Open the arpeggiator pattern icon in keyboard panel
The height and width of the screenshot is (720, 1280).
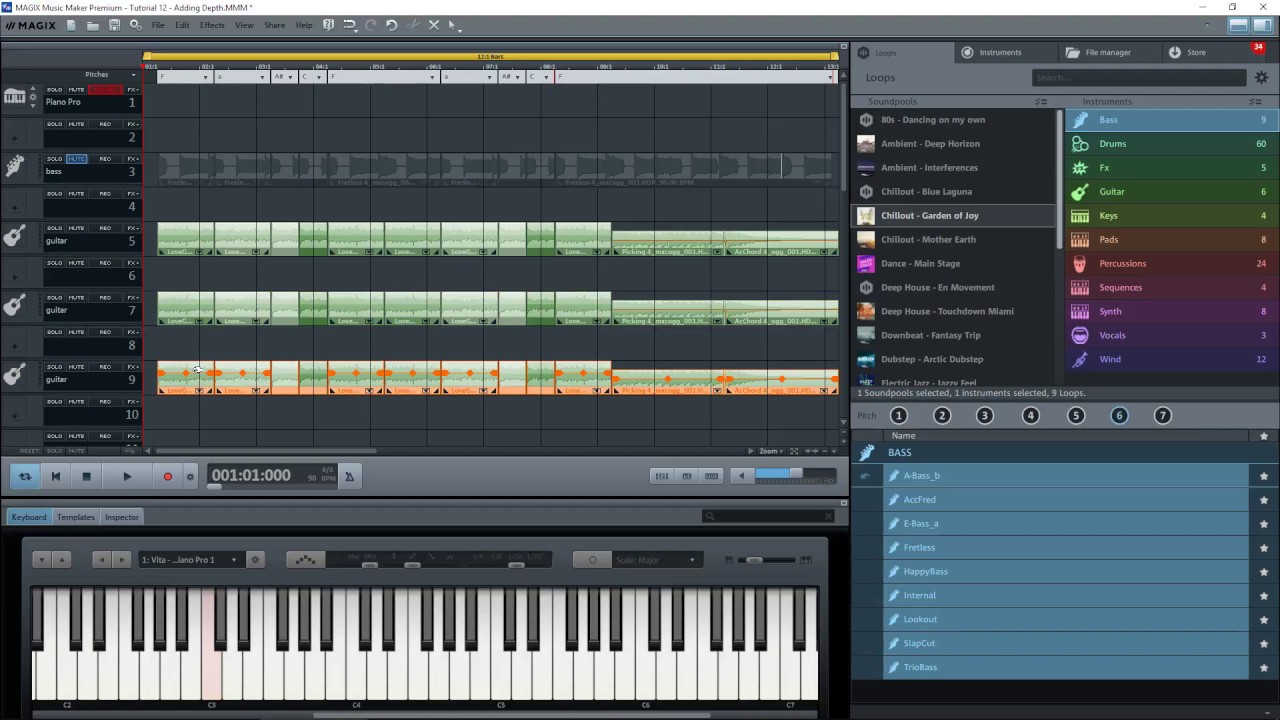point(306,560)
